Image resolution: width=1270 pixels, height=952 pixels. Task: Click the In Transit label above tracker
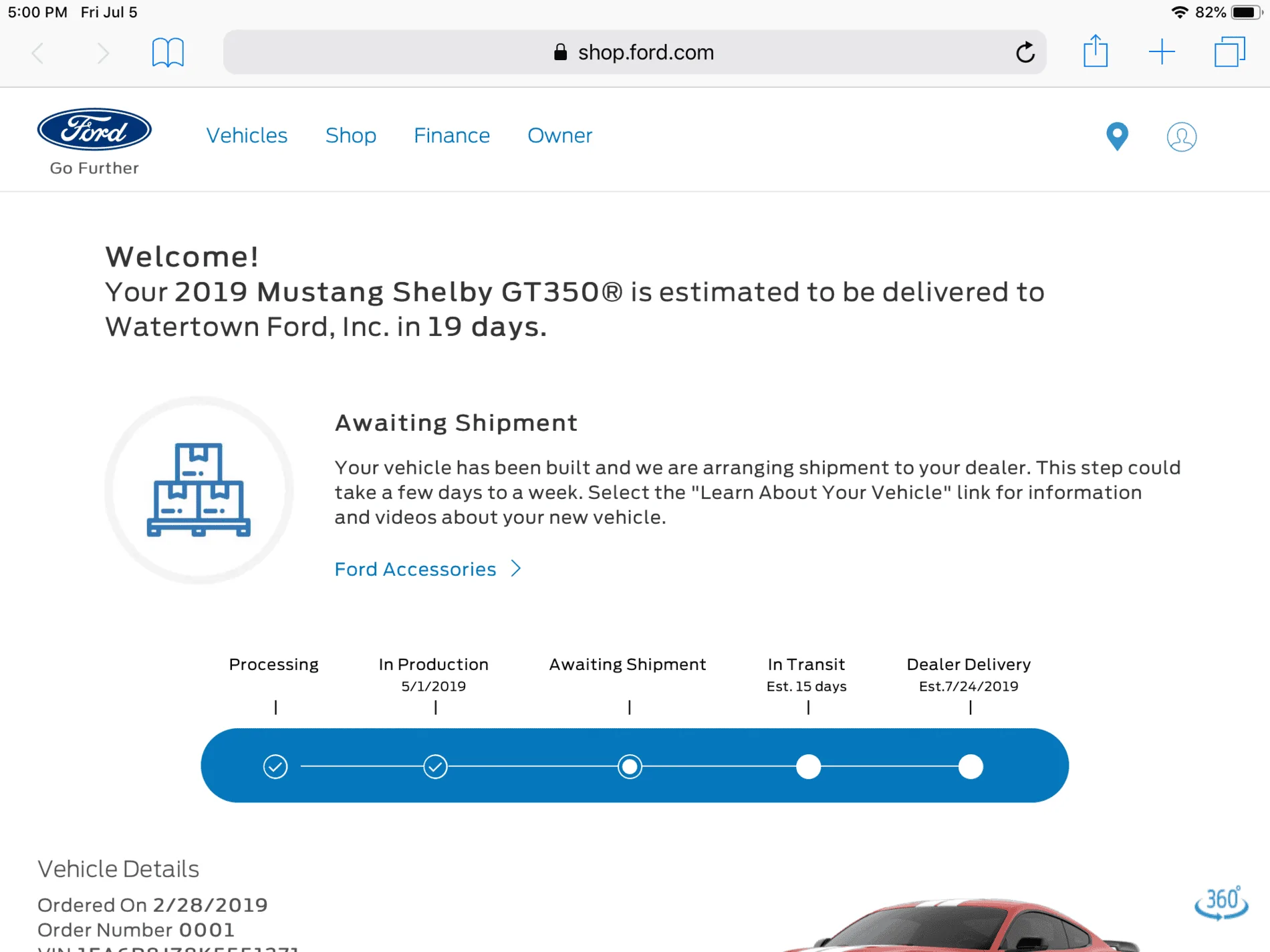pos(806,665)
